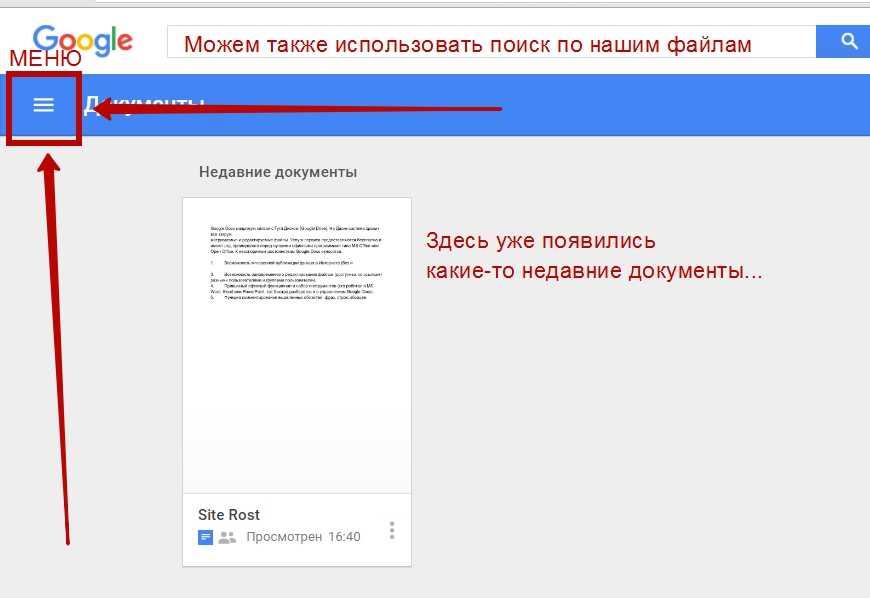Open three-dot options for Site Rost

[x=392, y=530]
